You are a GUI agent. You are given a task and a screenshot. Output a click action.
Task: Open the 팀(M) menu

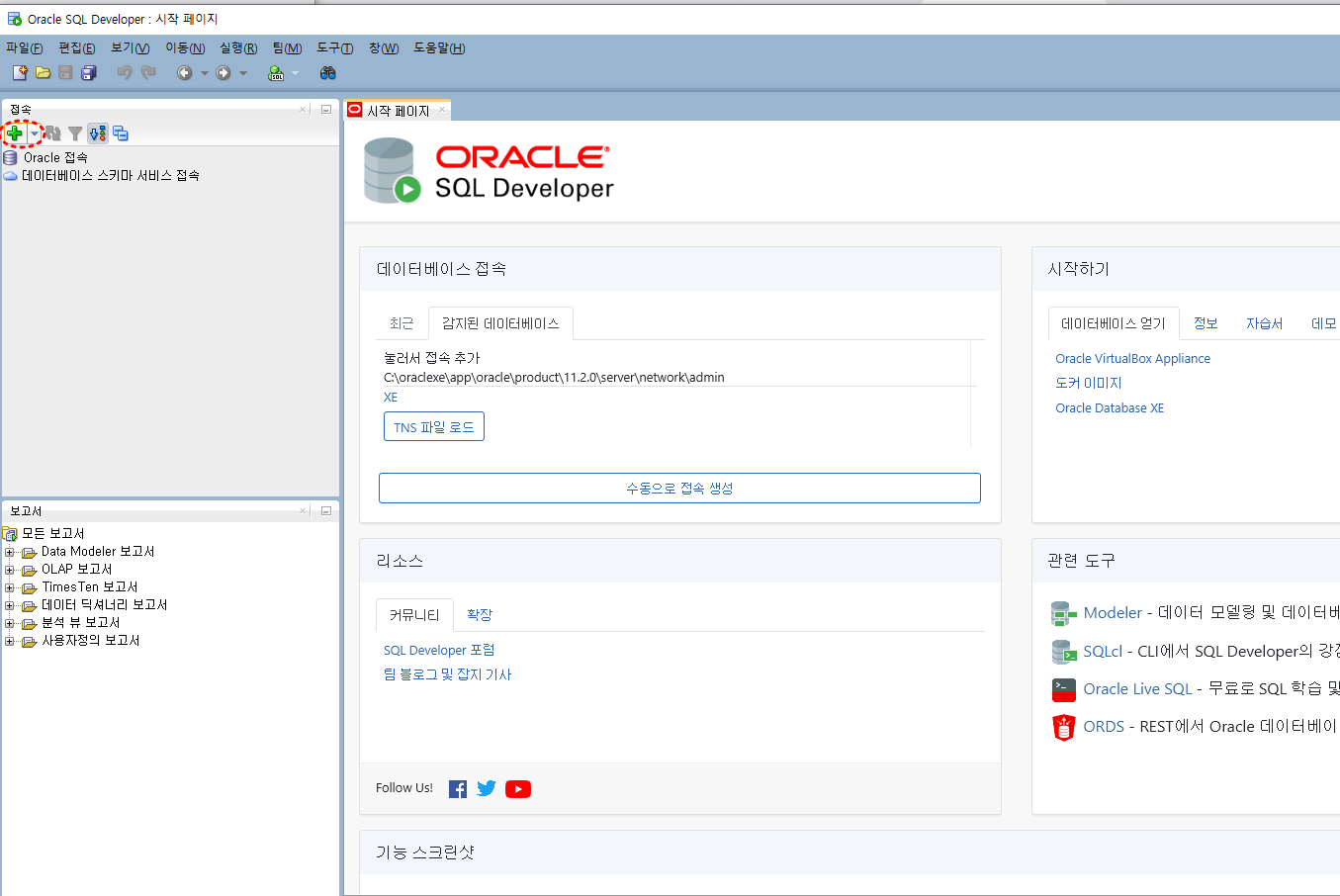[287, 47]
